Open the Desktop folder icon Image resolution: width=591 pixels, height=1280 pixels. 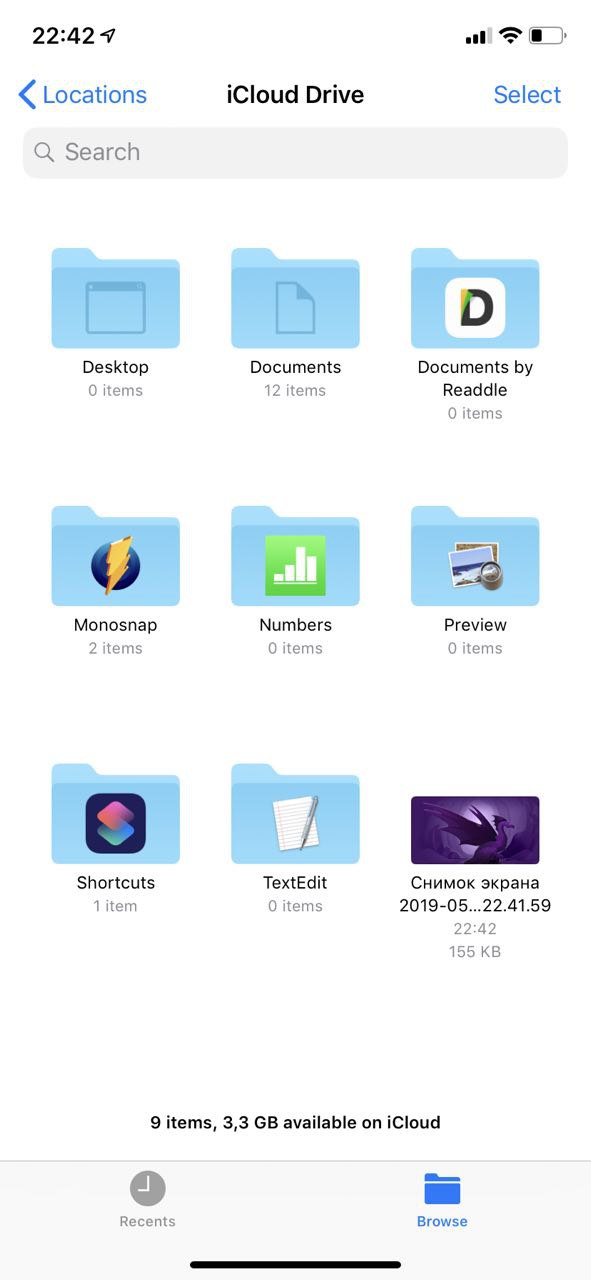(x=115, y=298)
